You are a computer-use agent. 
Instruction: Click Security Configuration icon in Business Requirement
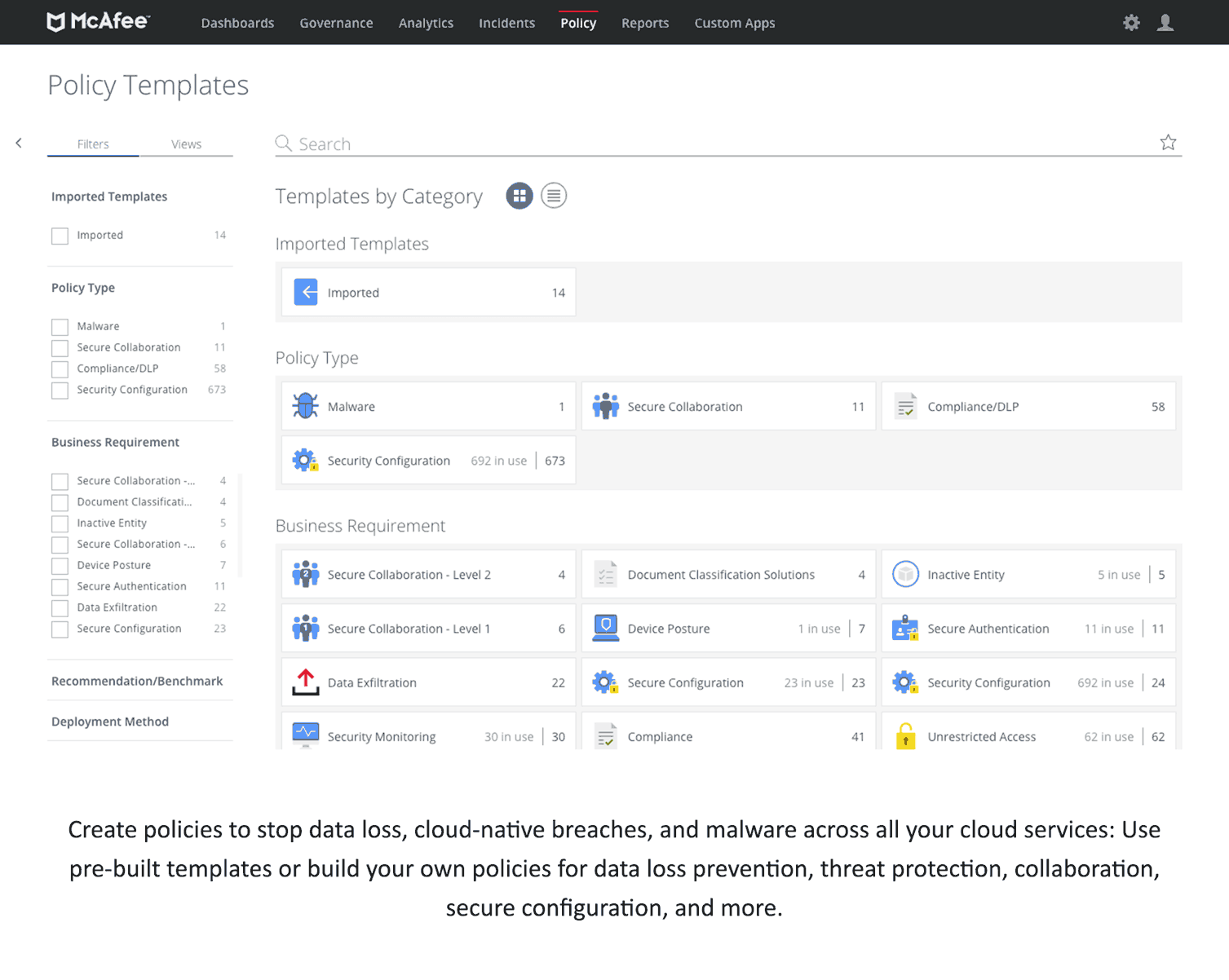pos(906,682)
